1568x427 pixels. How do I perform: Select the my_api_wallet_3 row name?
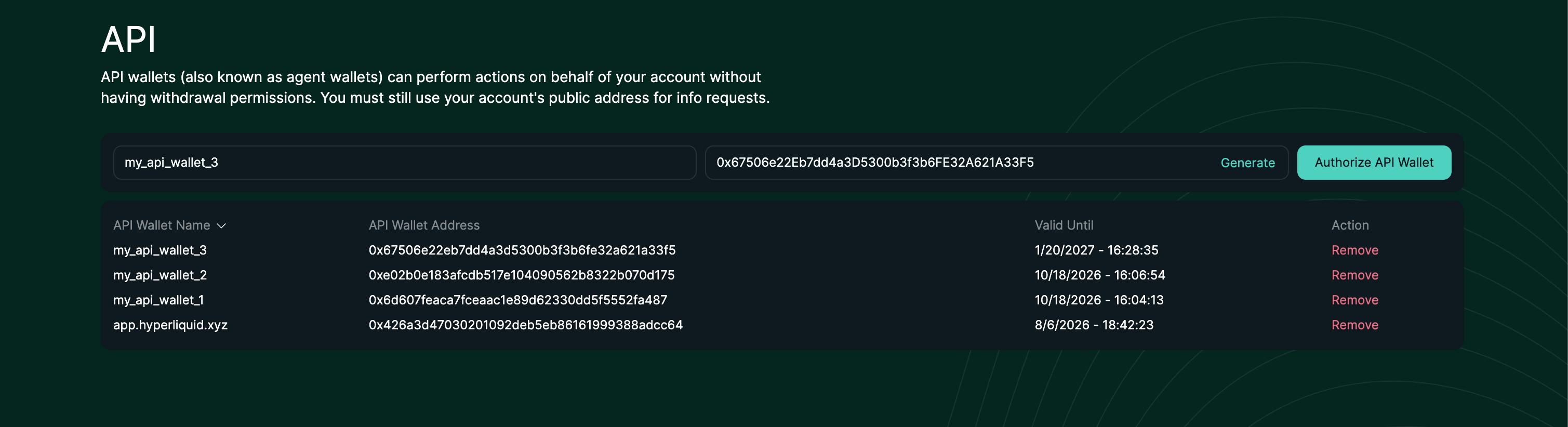pos(160,250)
